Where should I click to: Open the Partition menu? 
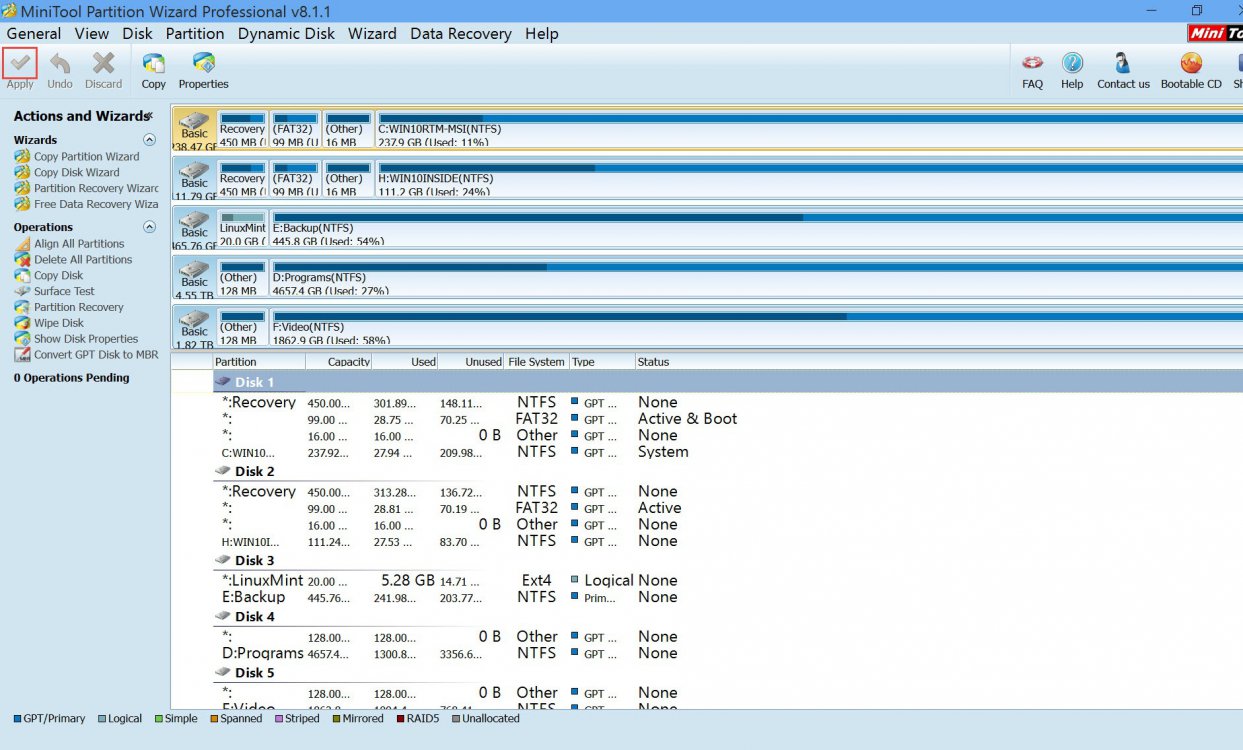(x=195, y=33)
